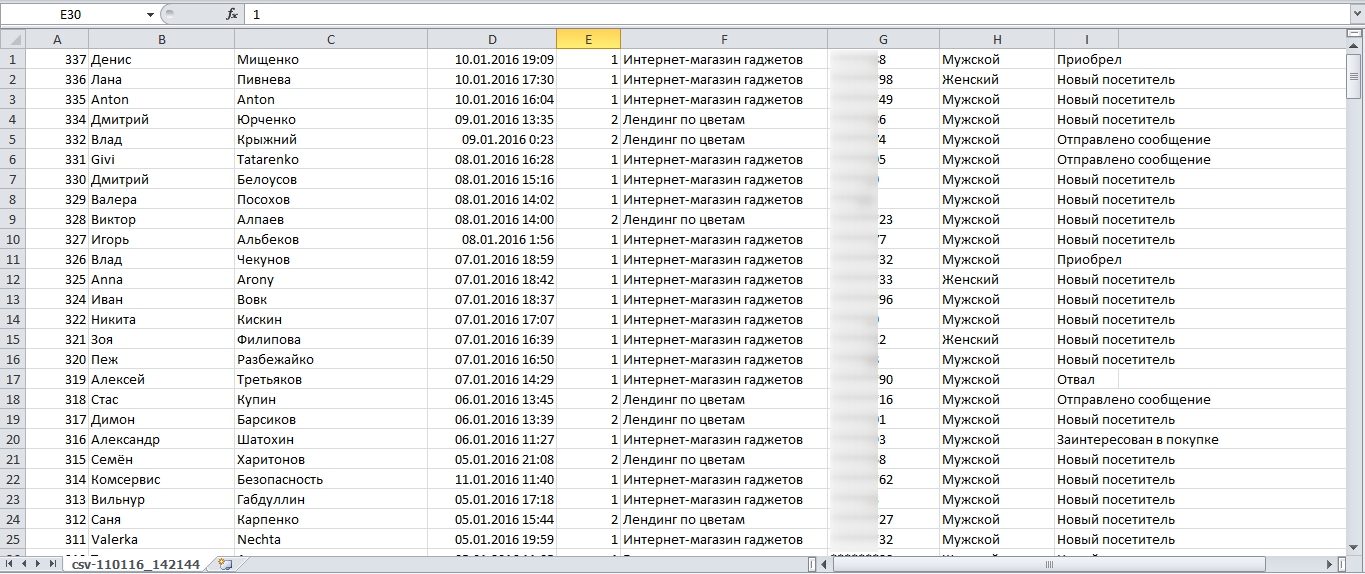Click the Insert Worksheet tab icon
Screen dimensions: 1365x574
tap(225, 564)
